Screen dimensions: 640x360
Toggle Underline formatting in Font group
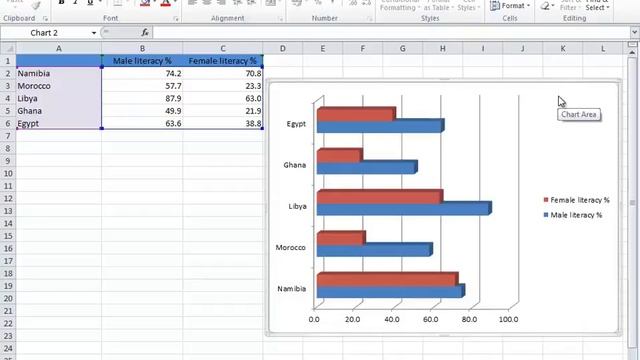90,3
